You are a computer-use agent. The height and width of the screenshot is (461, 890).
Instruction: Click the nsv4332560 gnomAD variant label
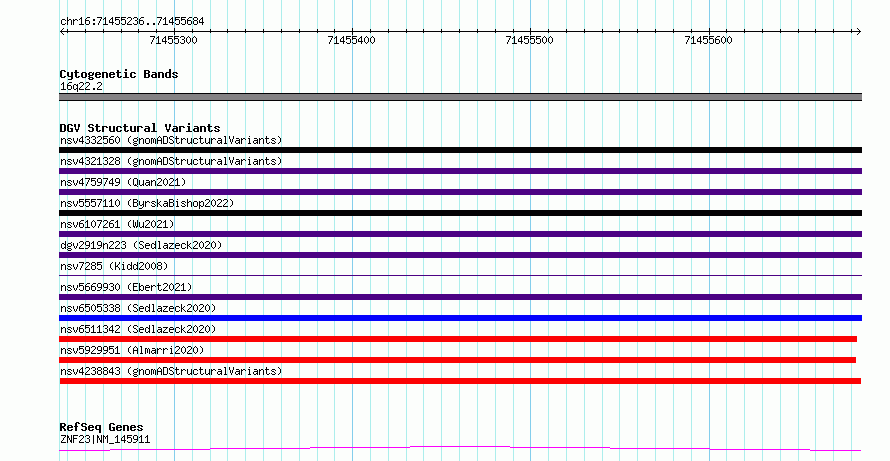click(171, 140)
